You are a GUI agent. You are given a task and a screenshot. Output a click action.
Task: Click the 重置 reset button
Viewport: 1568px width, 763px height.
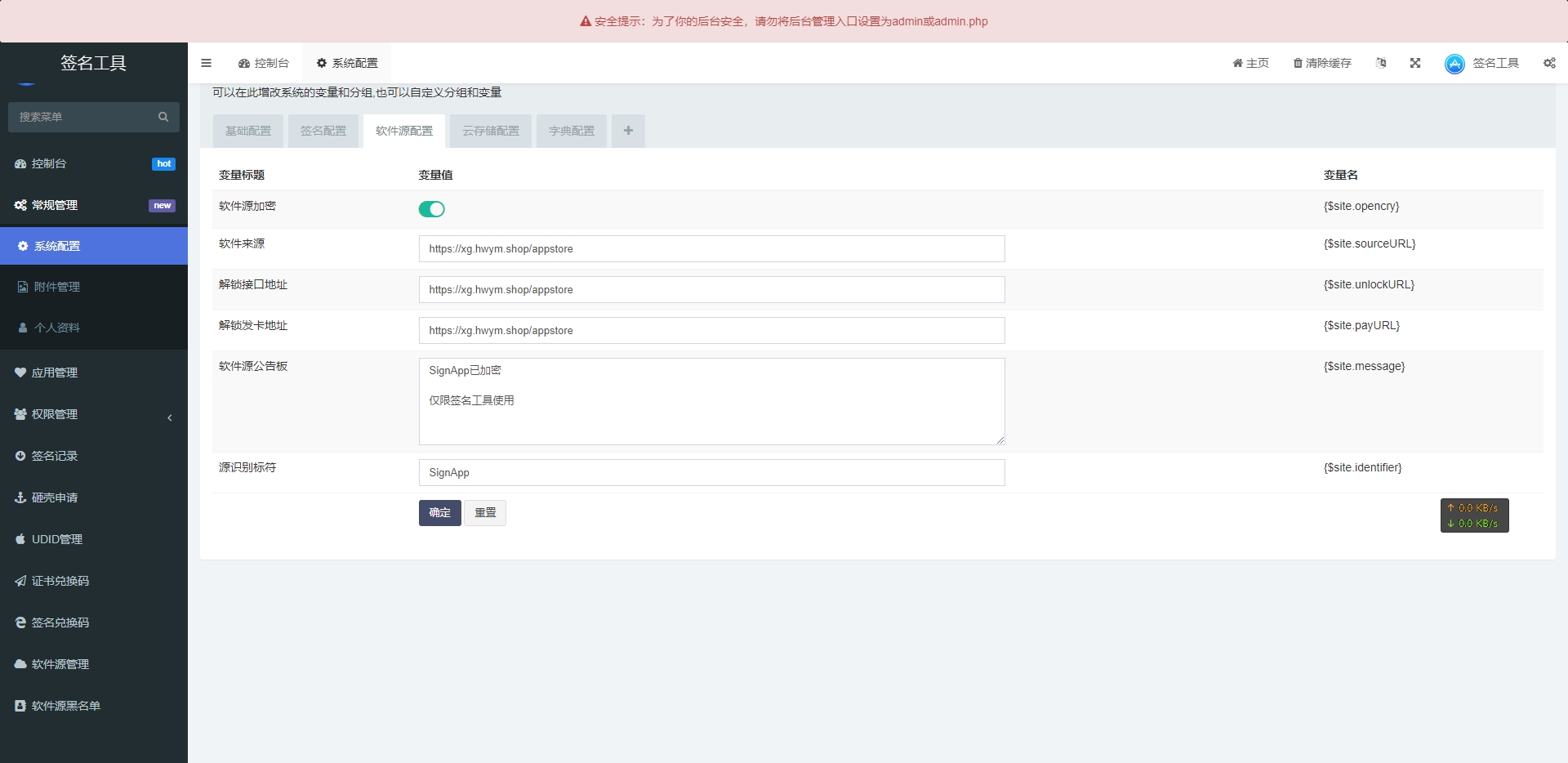[485, 513]
